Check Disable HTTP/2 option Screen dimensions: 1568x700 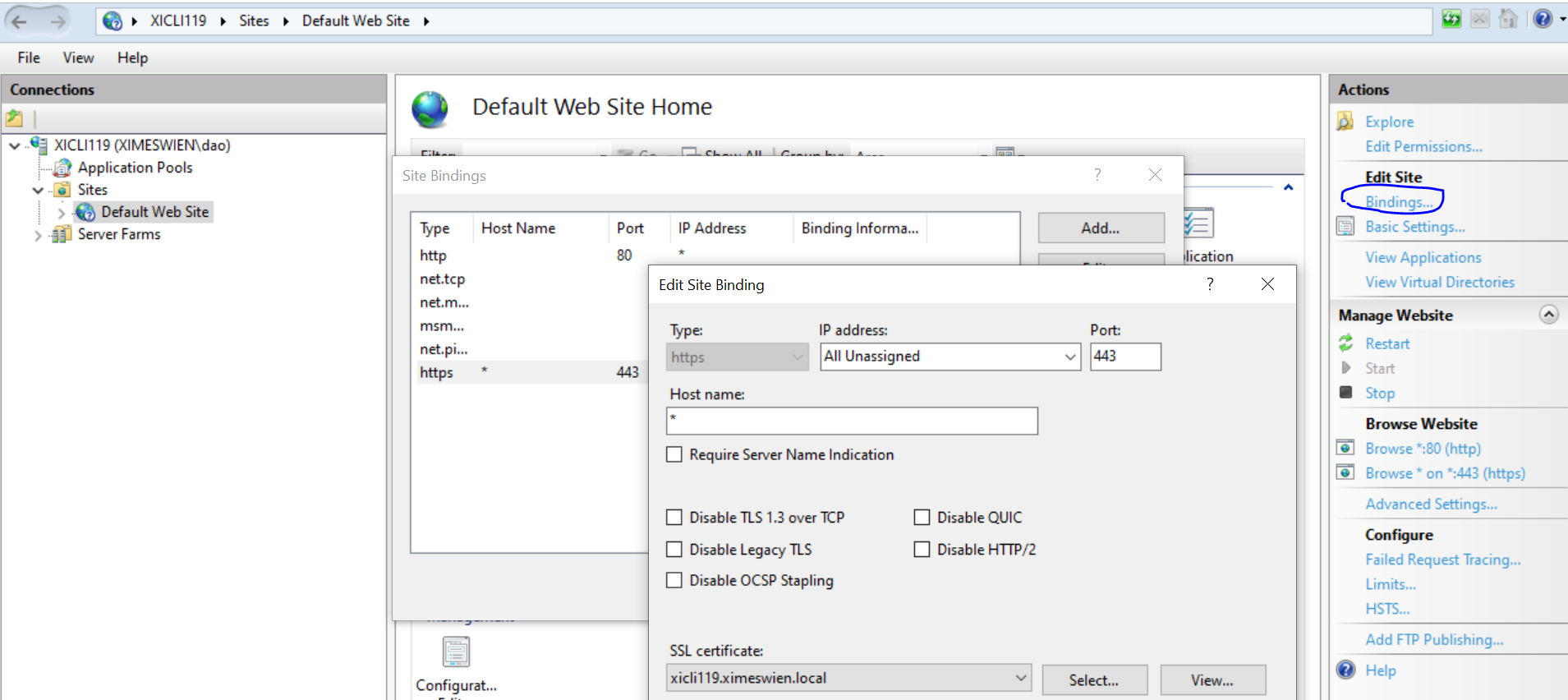[922, 549]
